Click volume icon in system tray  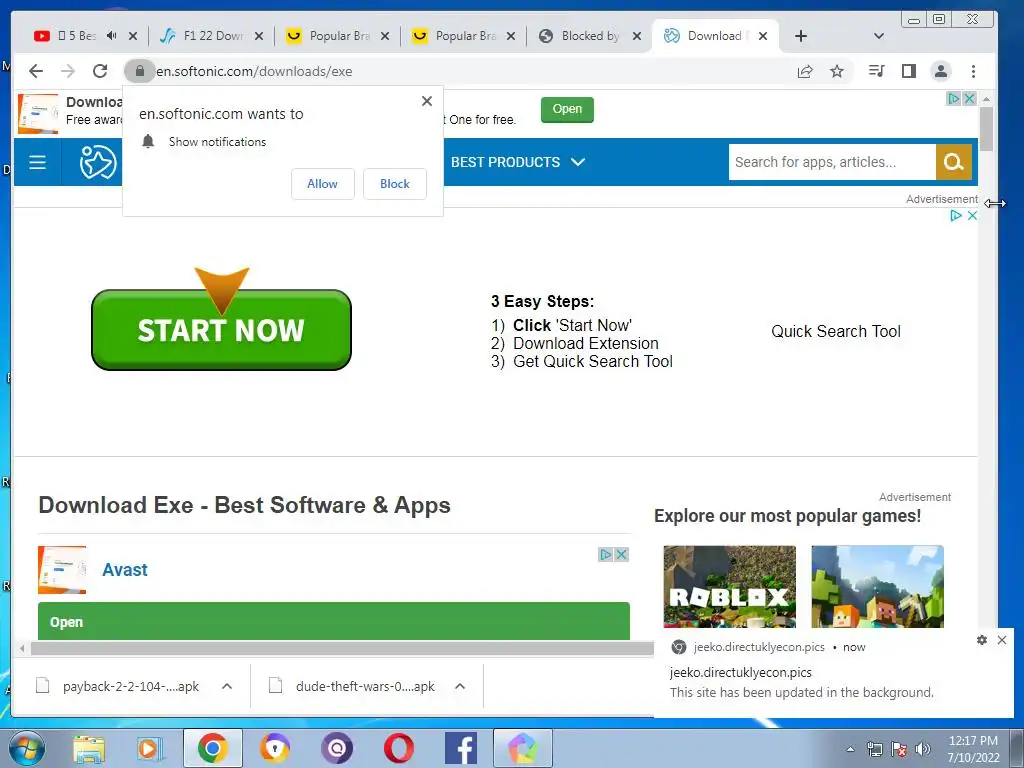[x=923, y=749]
